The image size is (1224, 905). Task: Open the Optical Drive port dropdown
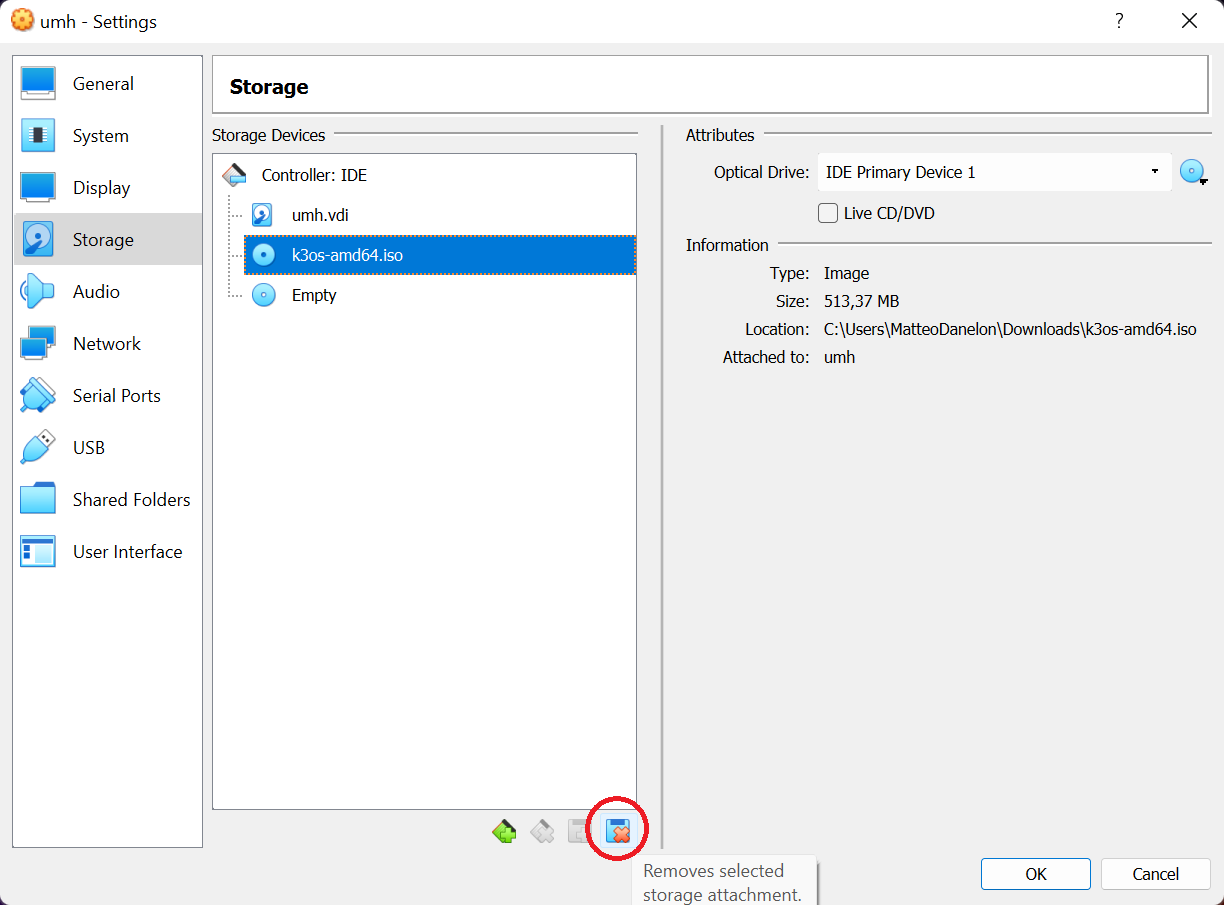click(994, 172)
